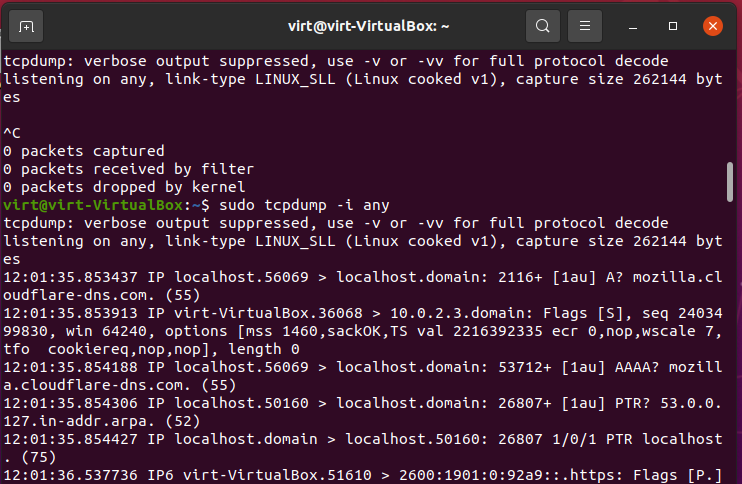
Task: Open the hamburger menu
Action: (585, 26)
